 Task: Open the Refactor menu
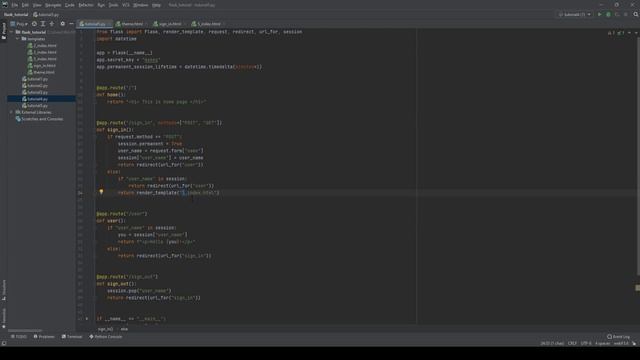[x=86, y=5]
